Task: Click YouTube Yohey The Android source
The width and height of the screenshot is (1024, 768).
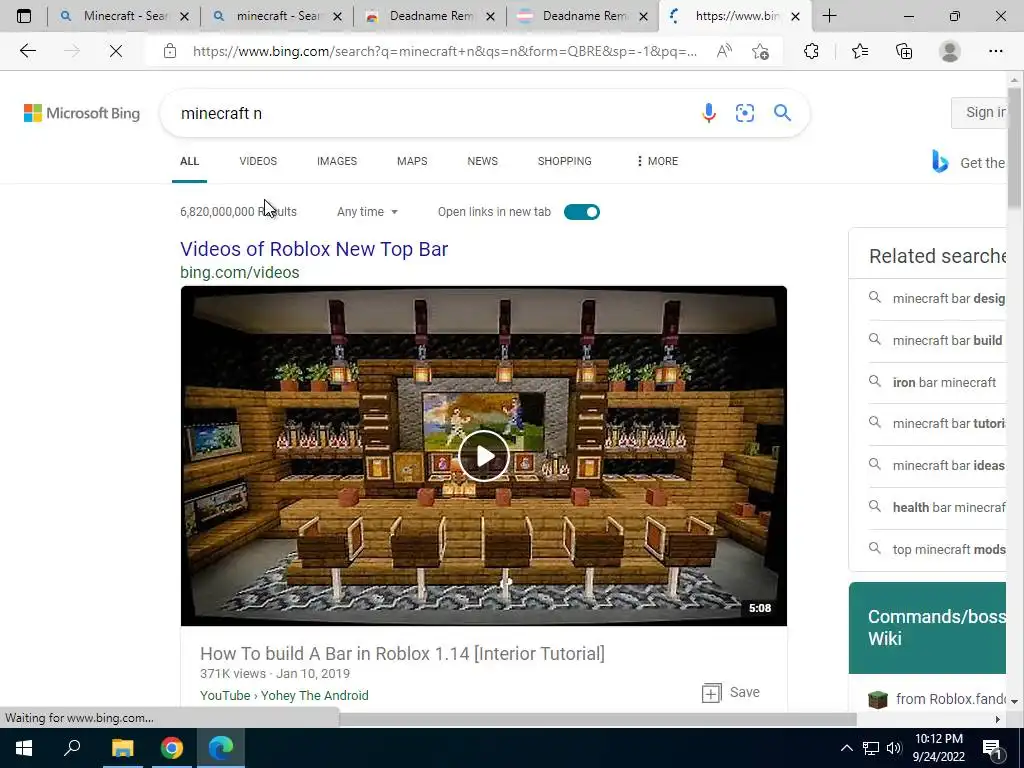Action: (284, 696)
